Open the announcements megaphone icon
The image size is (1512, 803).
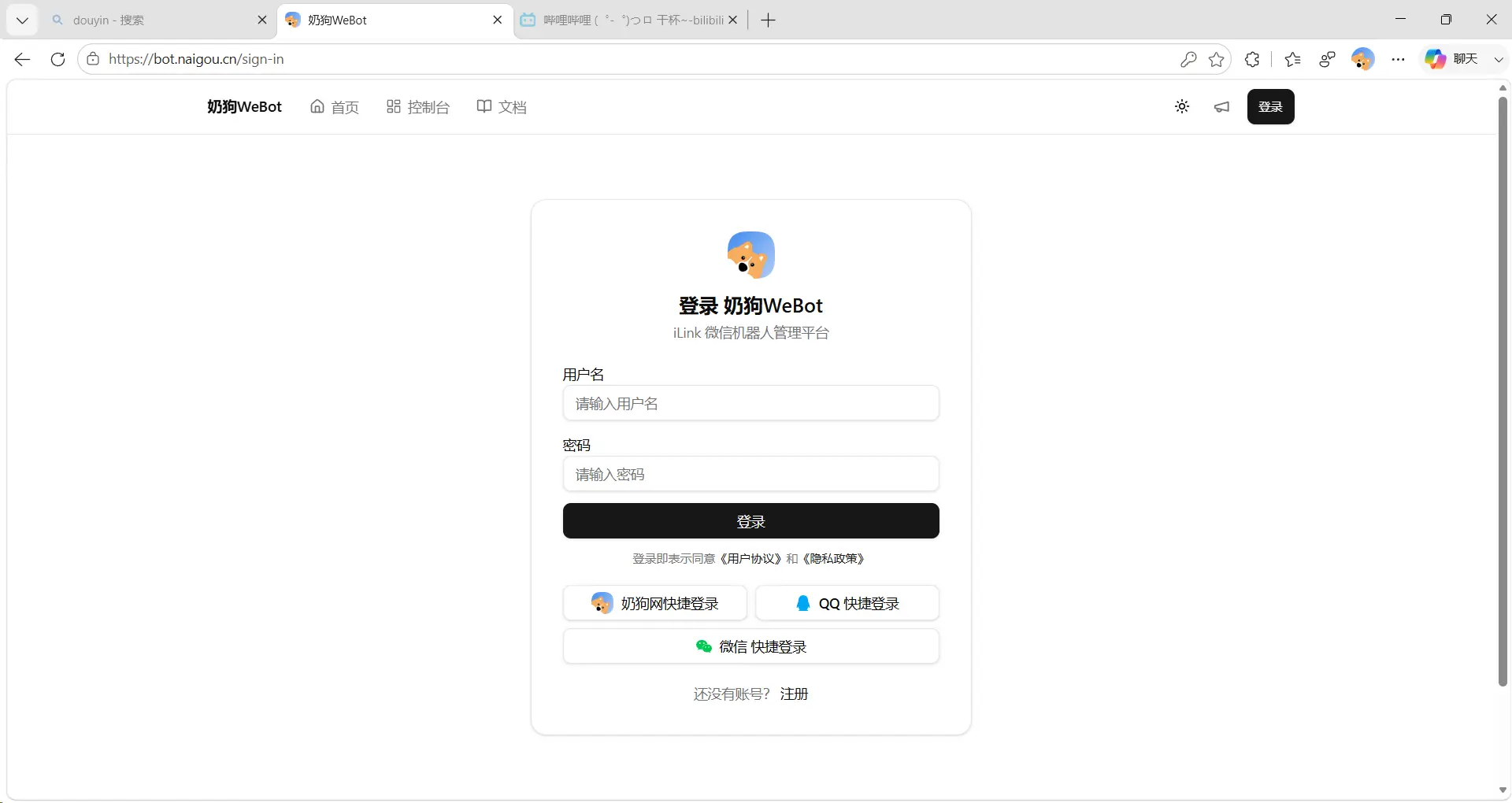(x=1221, y=107)
